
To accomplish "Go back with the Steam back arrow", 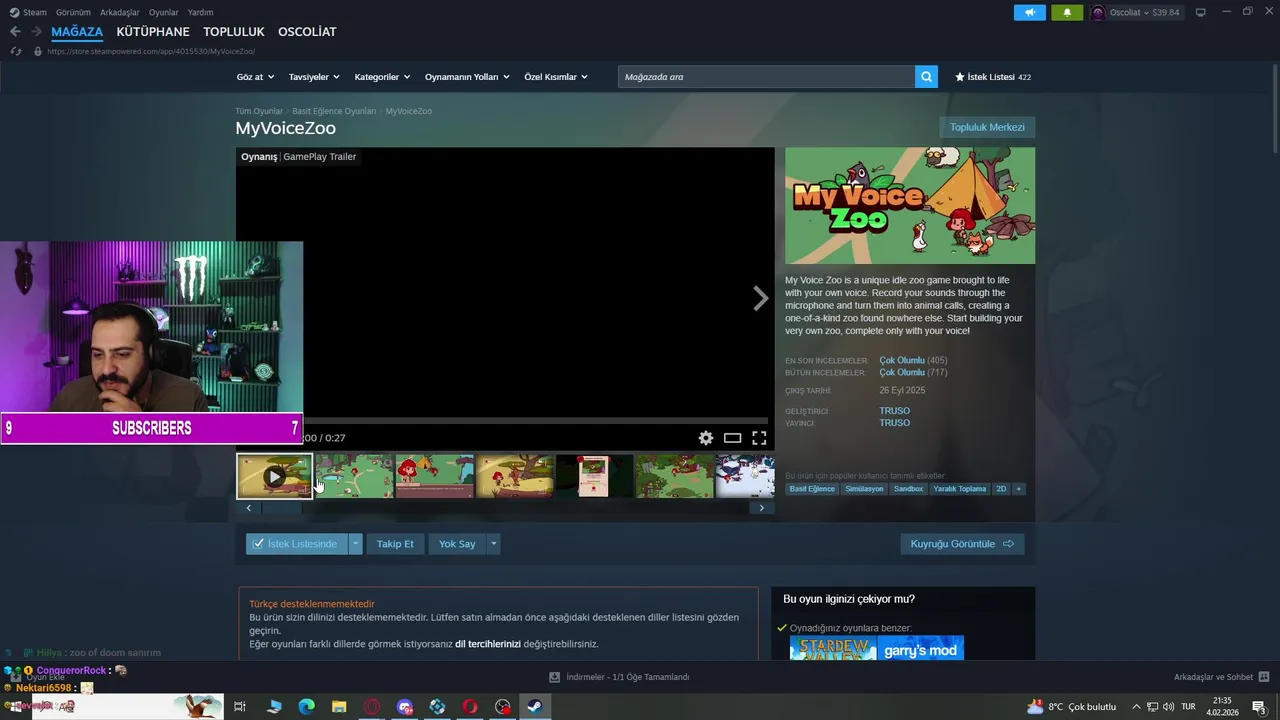I will (x=15, y=32).
